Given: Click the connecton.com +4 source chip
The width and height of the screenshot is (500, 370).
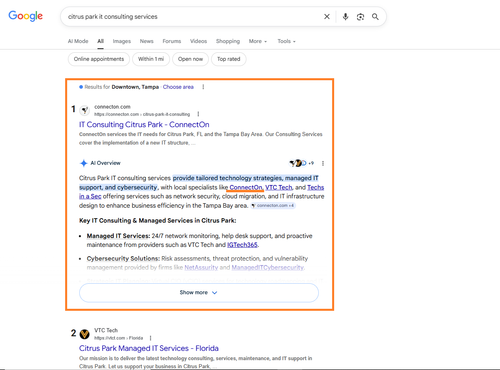Looking at the screenshot, I should coord(273,205).
